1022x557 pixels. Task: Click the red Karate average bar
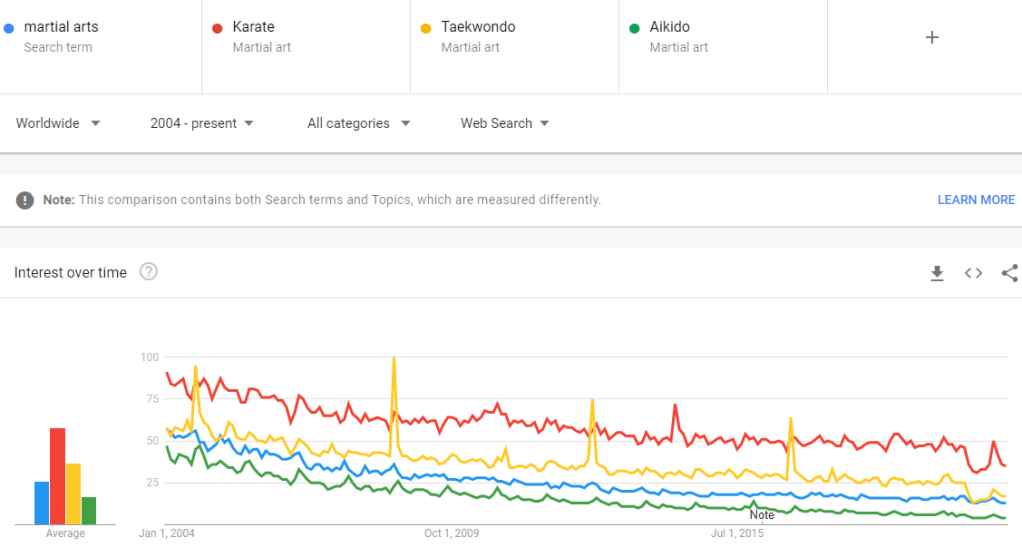point(58,476)
